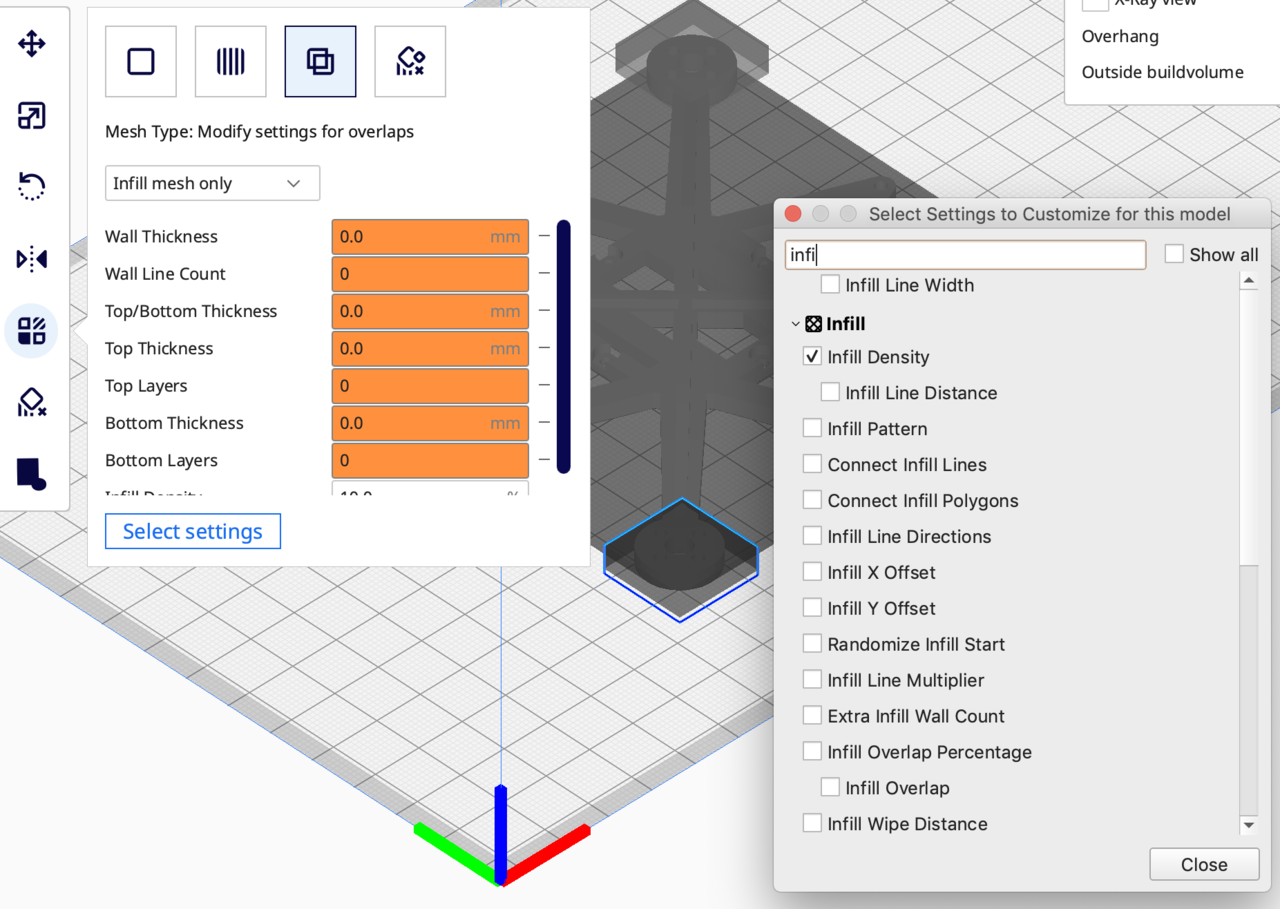The width and height of the screenshot is (1280, 909).
Task: Collapse the Infill category in settings list
Action: coord(795,324)
